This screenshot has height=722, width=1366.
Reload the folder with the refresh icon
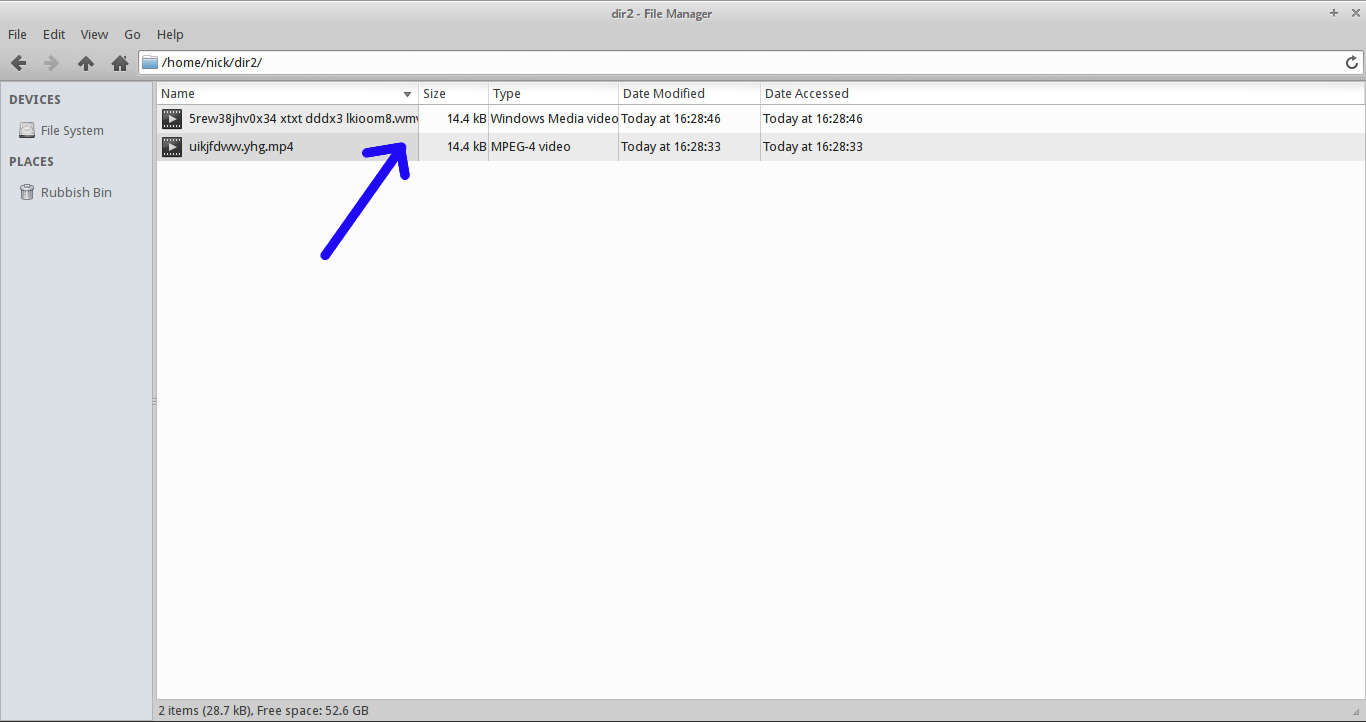(1352, 63)
